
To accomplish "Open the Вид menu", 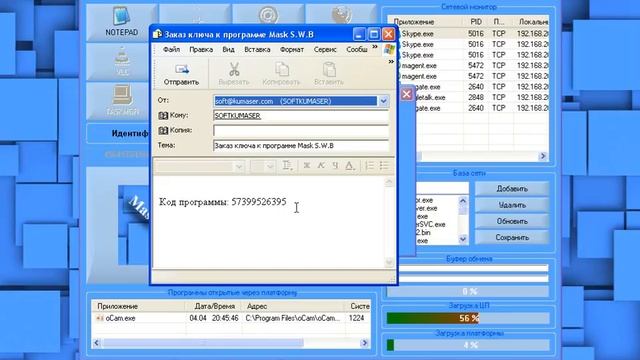I will [228, 49].
